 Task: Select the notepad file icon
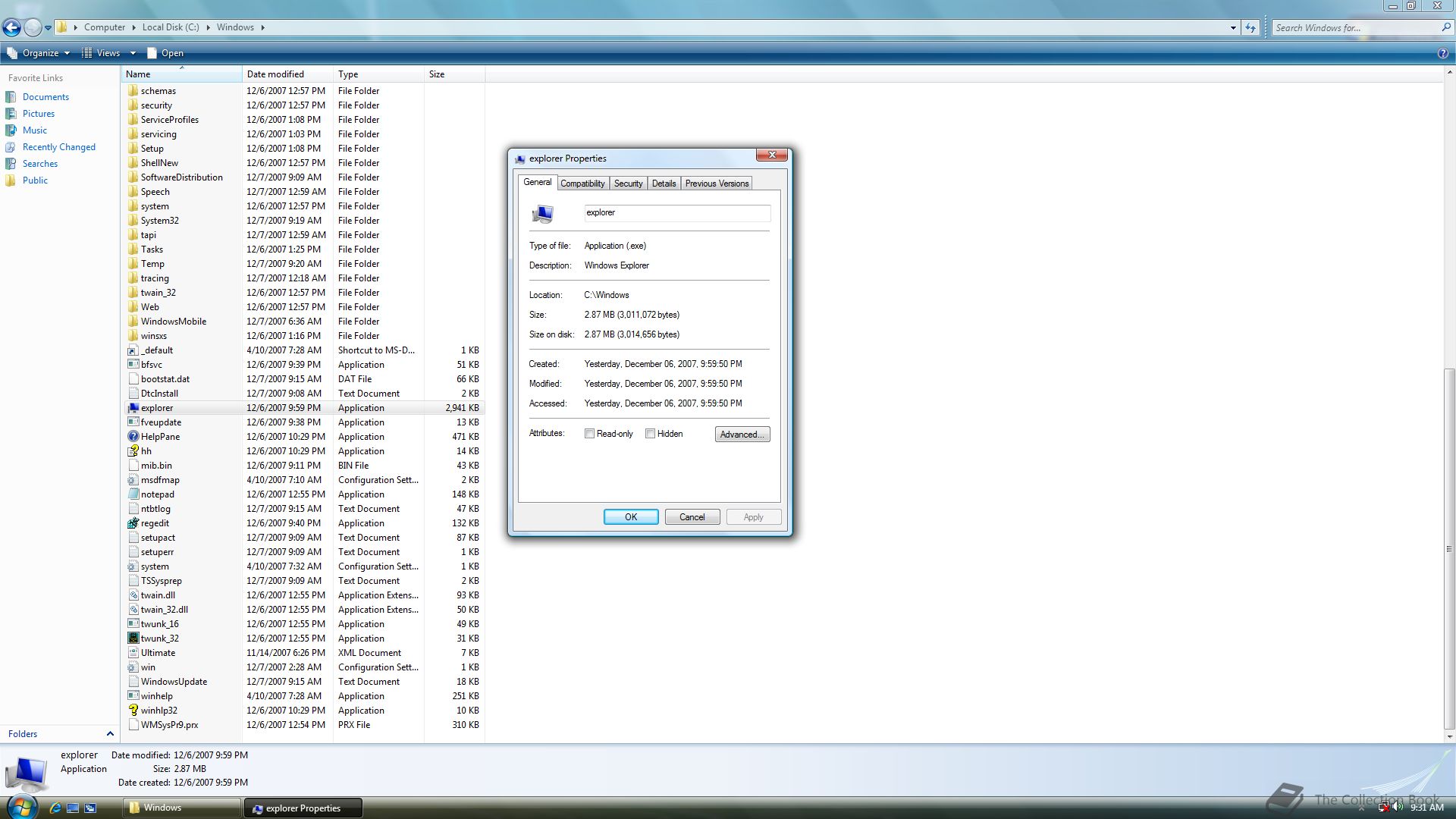(133, 494)
